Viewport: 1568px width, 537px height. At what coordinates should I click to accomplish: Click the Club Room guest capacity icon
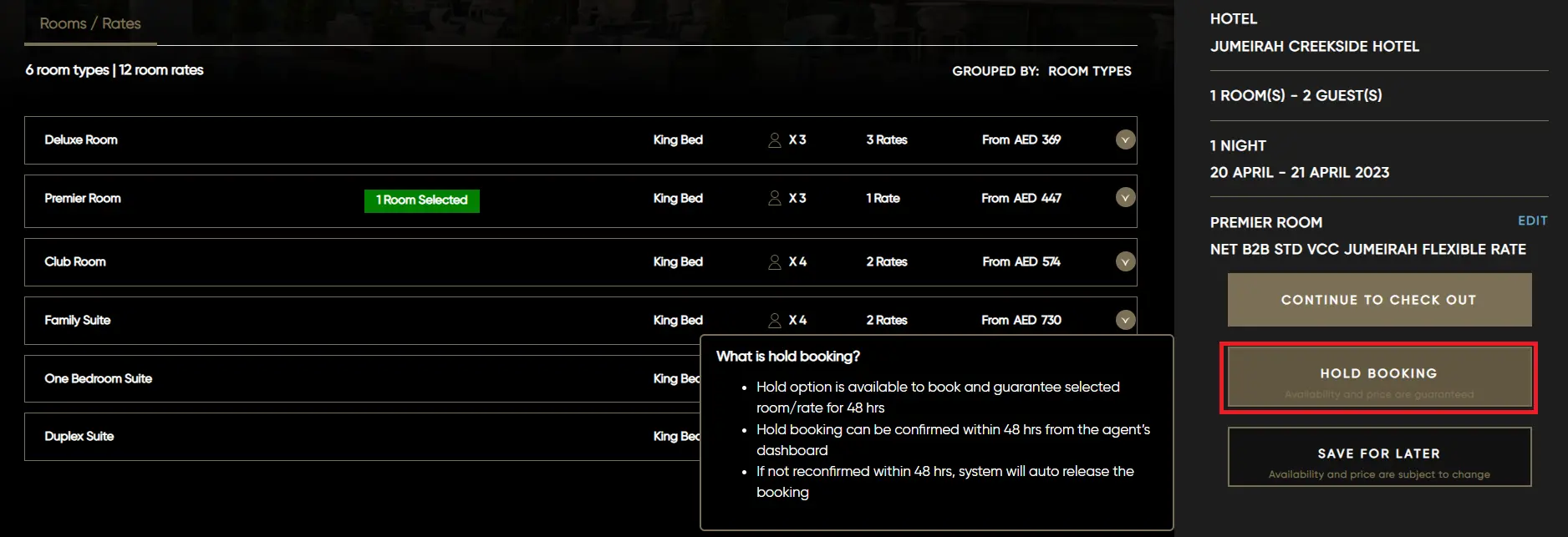[775, 262]
